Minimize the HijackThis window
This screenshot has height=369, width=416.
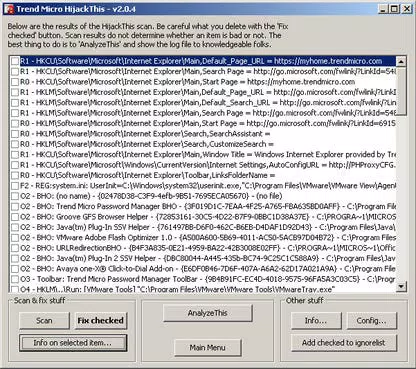tap(383, 9)
